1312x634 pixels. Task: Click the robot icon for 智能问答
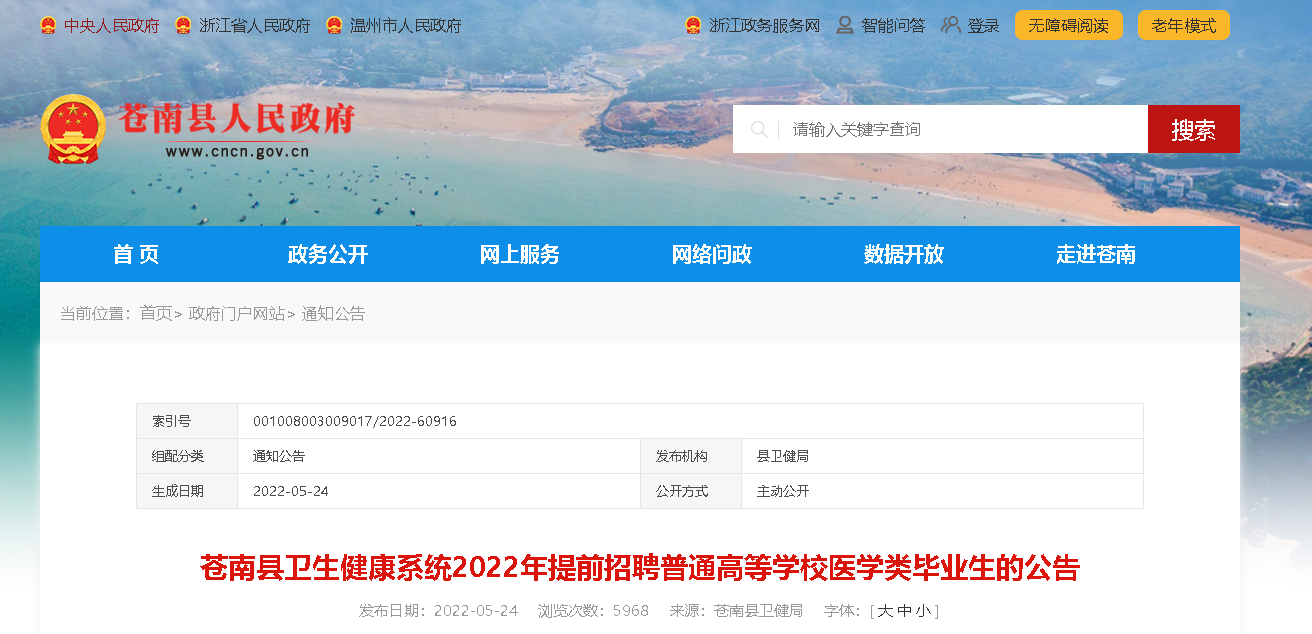point(845,25)
